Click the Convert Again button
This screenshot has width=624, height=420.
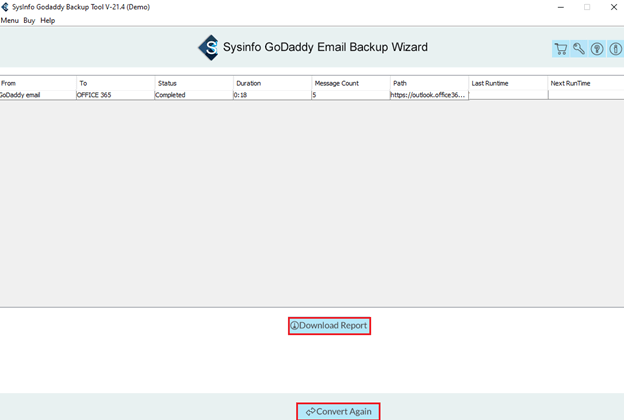tap(338, 411)
